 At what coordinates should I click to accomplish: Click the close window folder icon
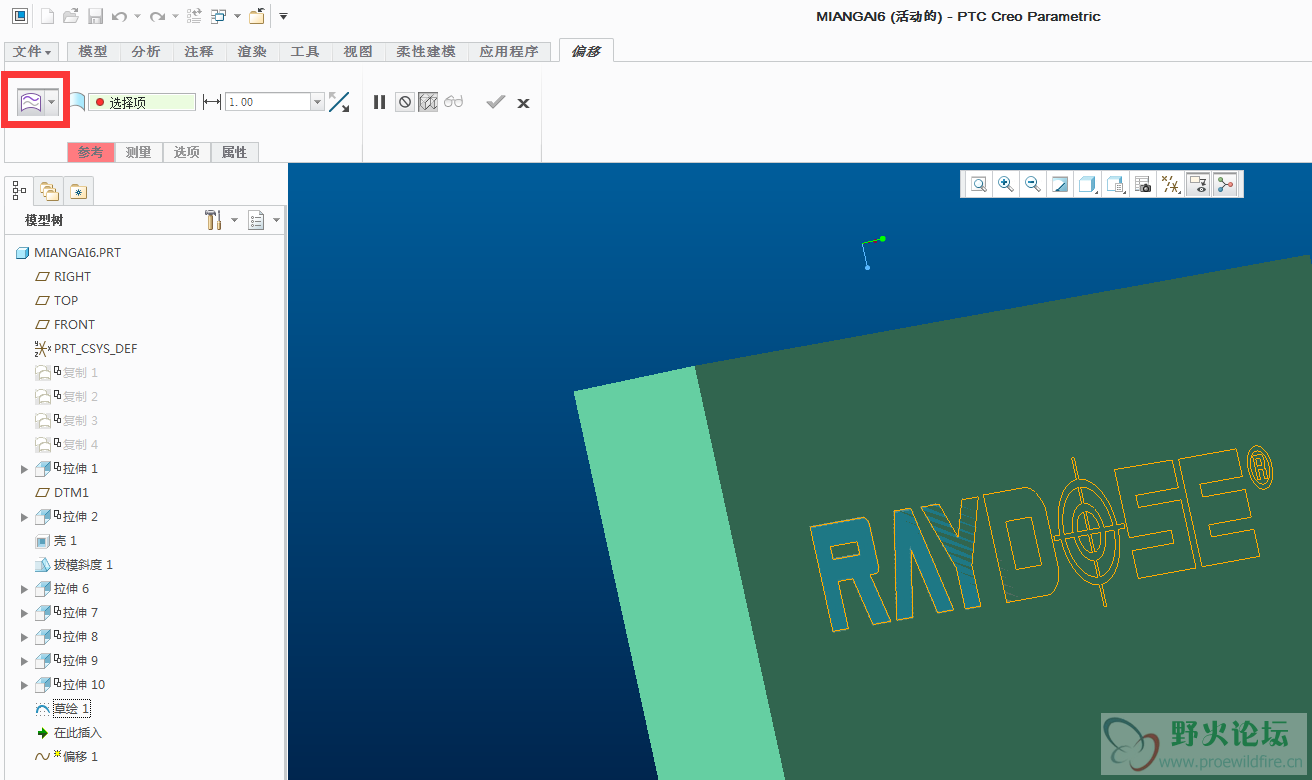257,16
